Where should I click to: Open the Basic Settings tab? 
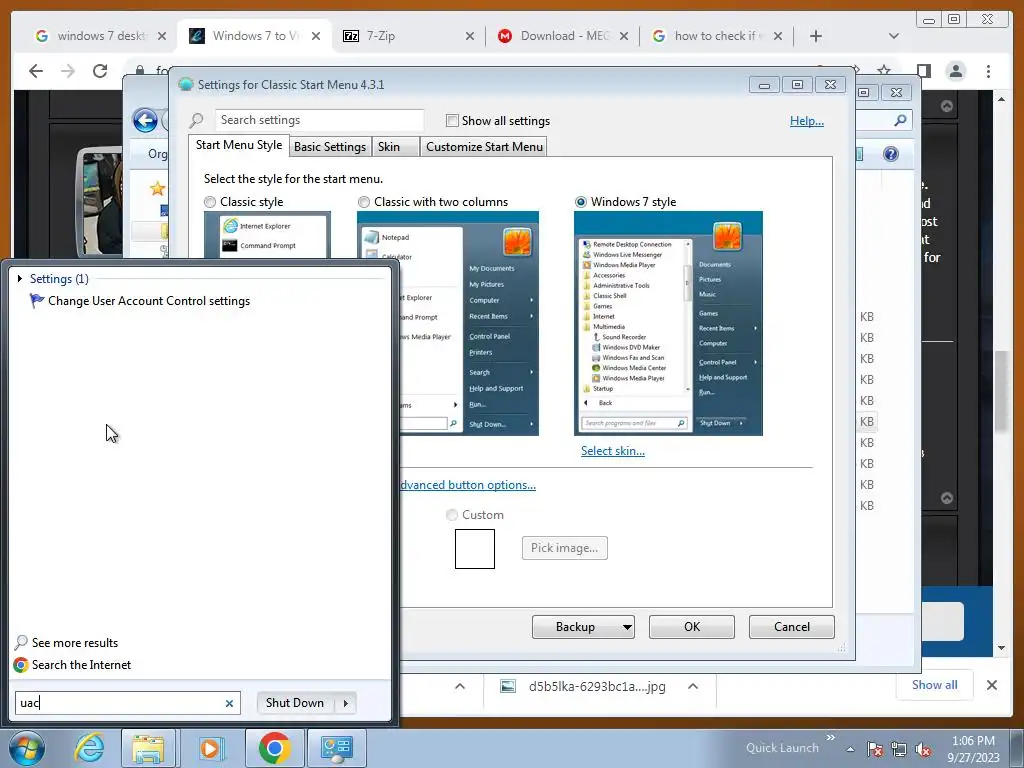[330, 147]
